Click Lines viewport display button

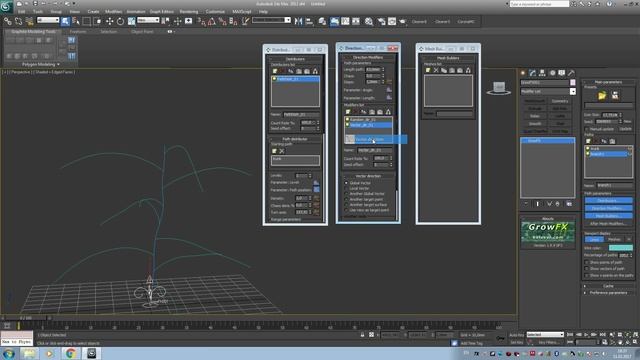click(x=594, y=240)
